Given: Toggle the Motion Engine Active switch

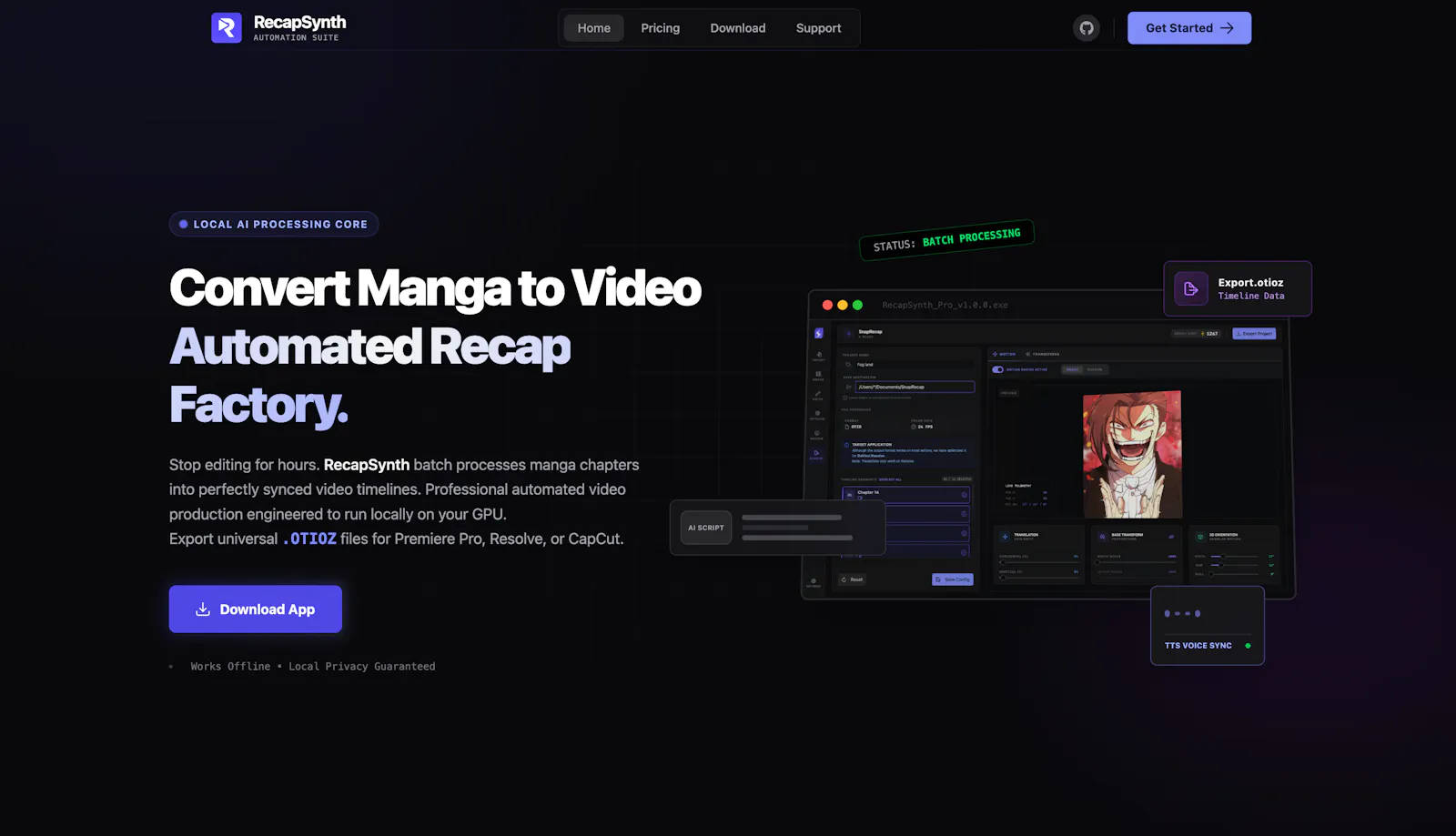Looking at the screenshot, I should (997, 369).
